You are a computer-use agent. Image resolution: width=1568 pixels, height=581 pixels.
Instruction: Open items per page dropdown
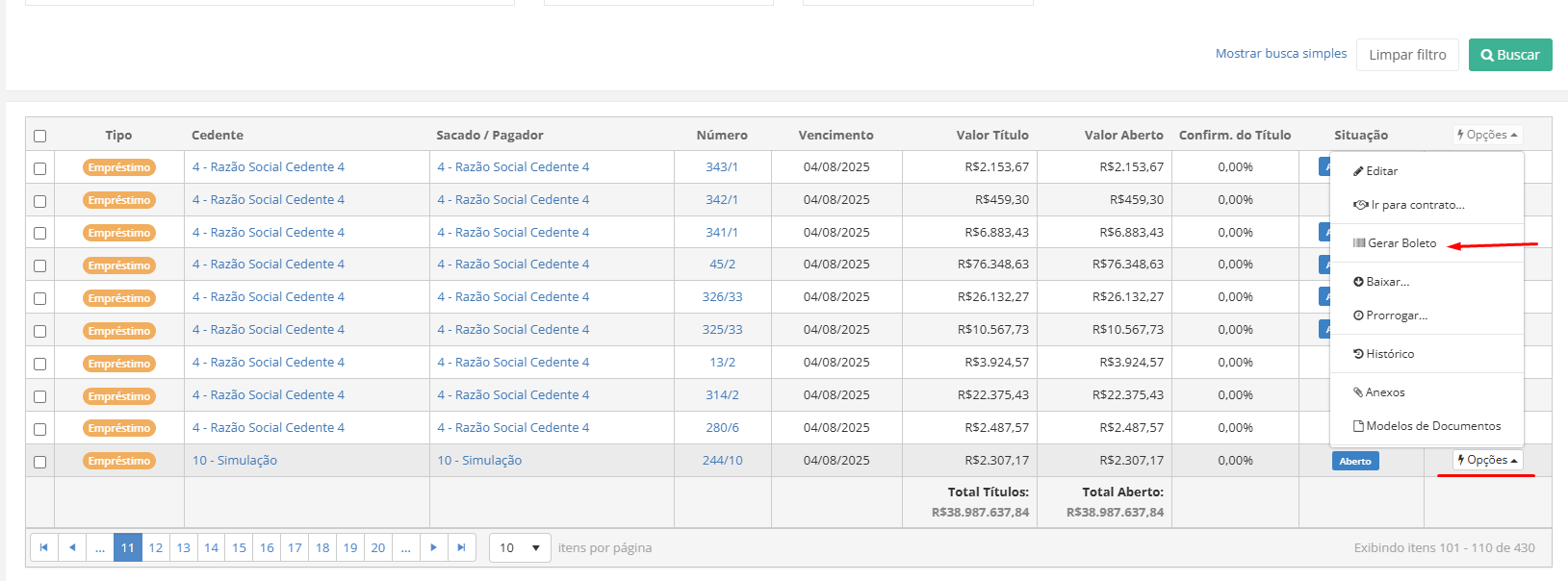tap(520, 547)
